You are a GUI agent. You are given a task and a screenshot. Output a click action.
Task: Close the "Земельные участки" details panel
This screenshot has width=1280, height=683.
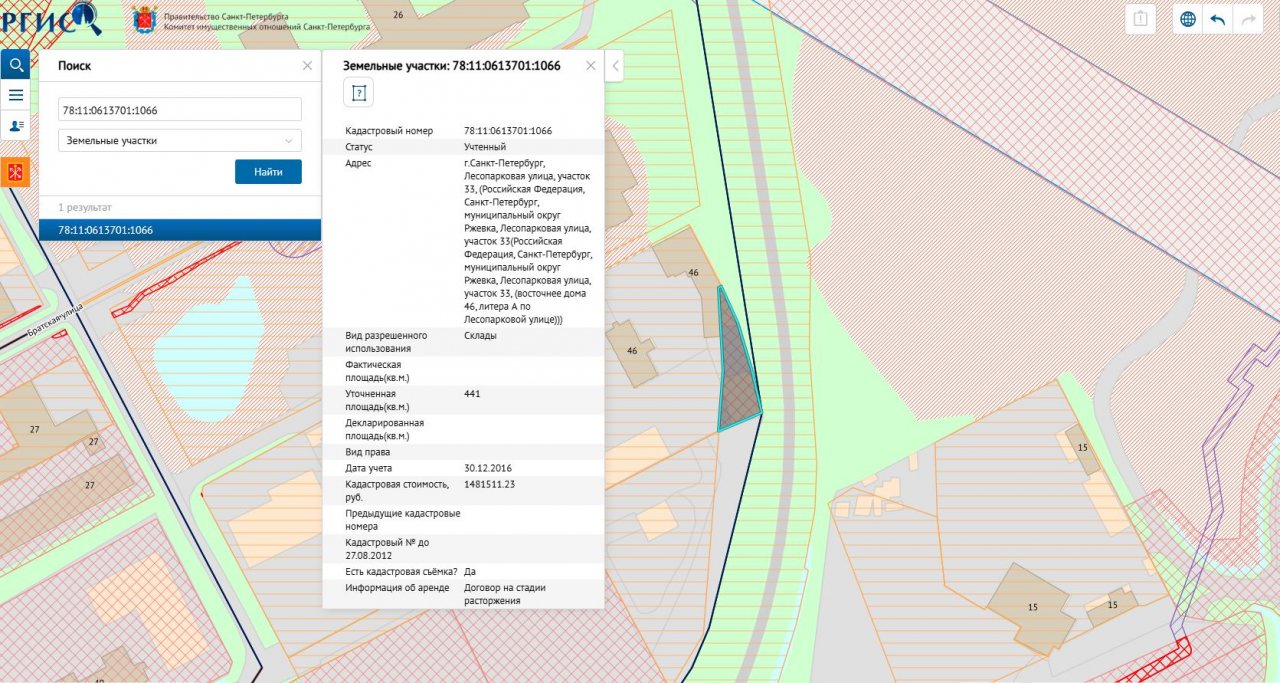click(590, 65)
